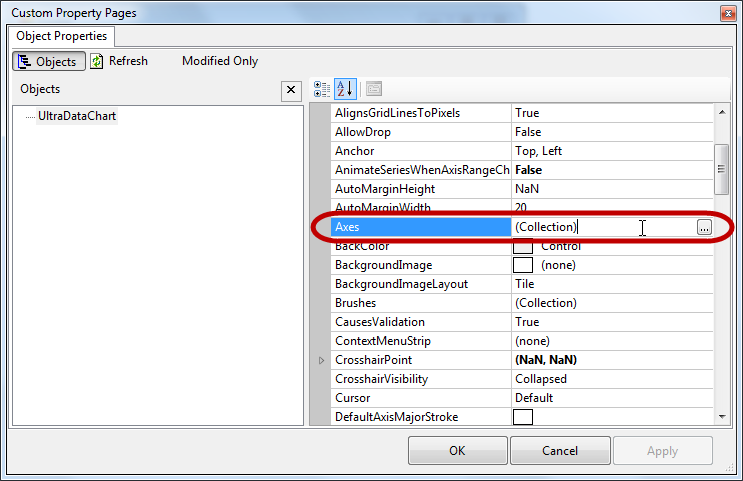743x481 pixels.
Task: Select UltraDataChart in the objects tree
Action: tap(77, 116)
